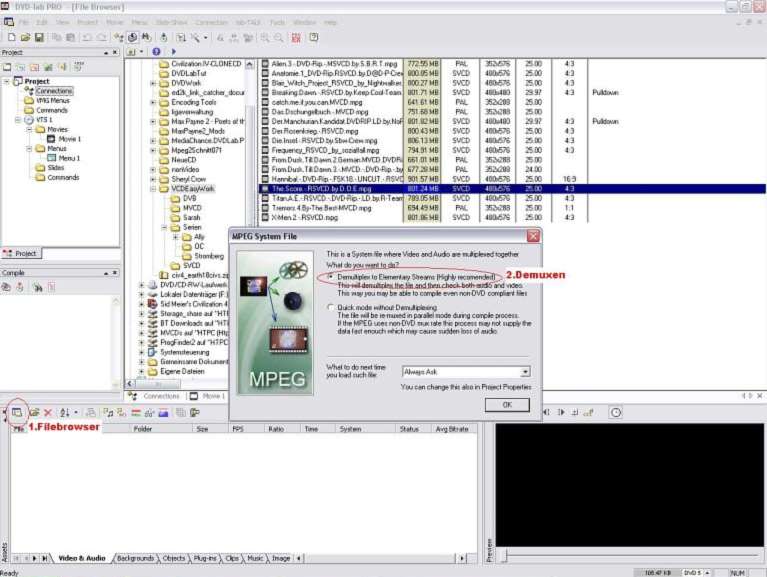Click the New Project icon in main toolbar
The height and width of the screenshot is (577, 767).
[x=9, y=37]
